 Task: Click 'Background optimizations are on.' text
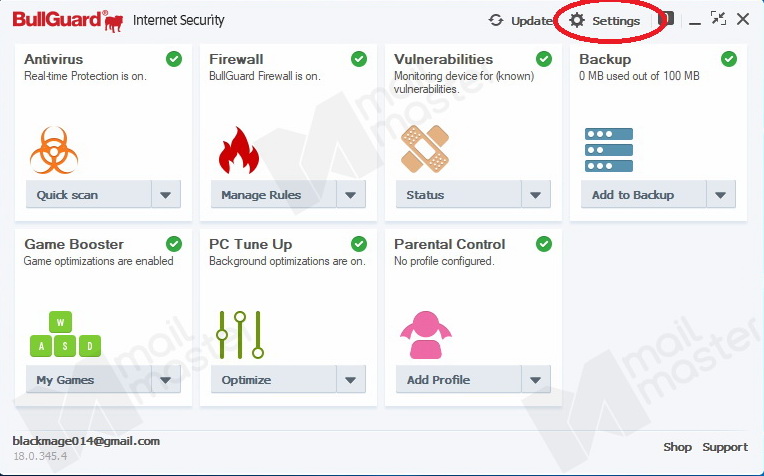pyautogui.click(x=287, y=261)
